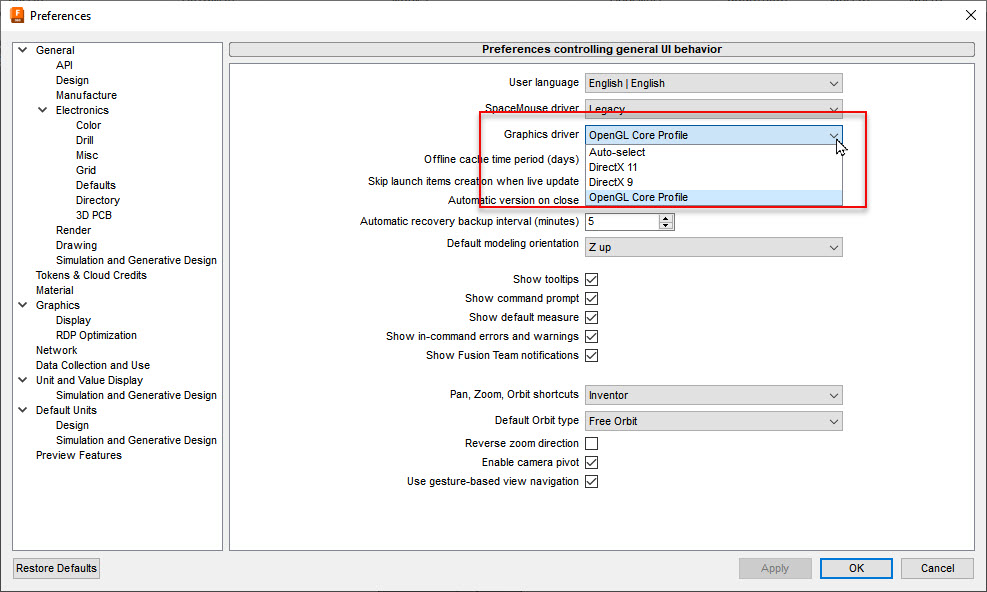This screenshot has height=592, width=987.
Task: Choose DirectX 11 from graphics driver list
Action: click(714, 168)
